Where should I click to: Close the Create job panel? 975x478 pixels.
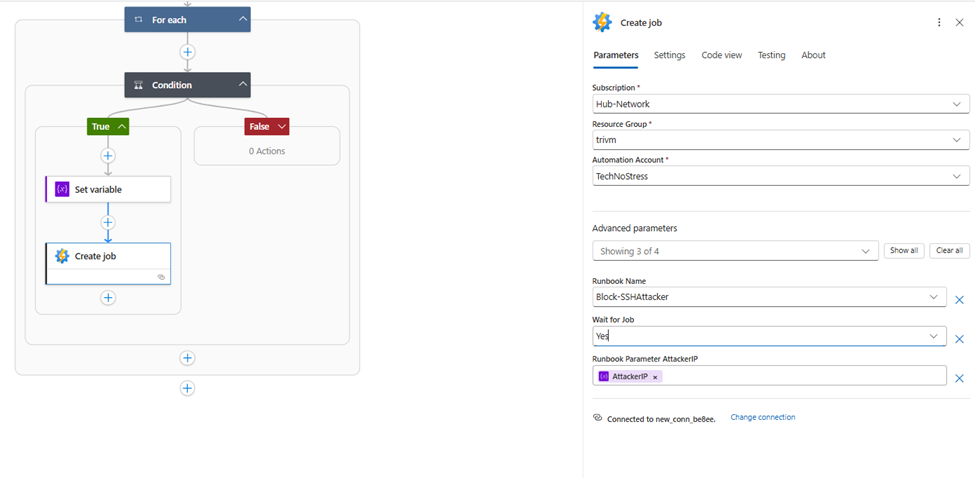(x=959, y=22)
